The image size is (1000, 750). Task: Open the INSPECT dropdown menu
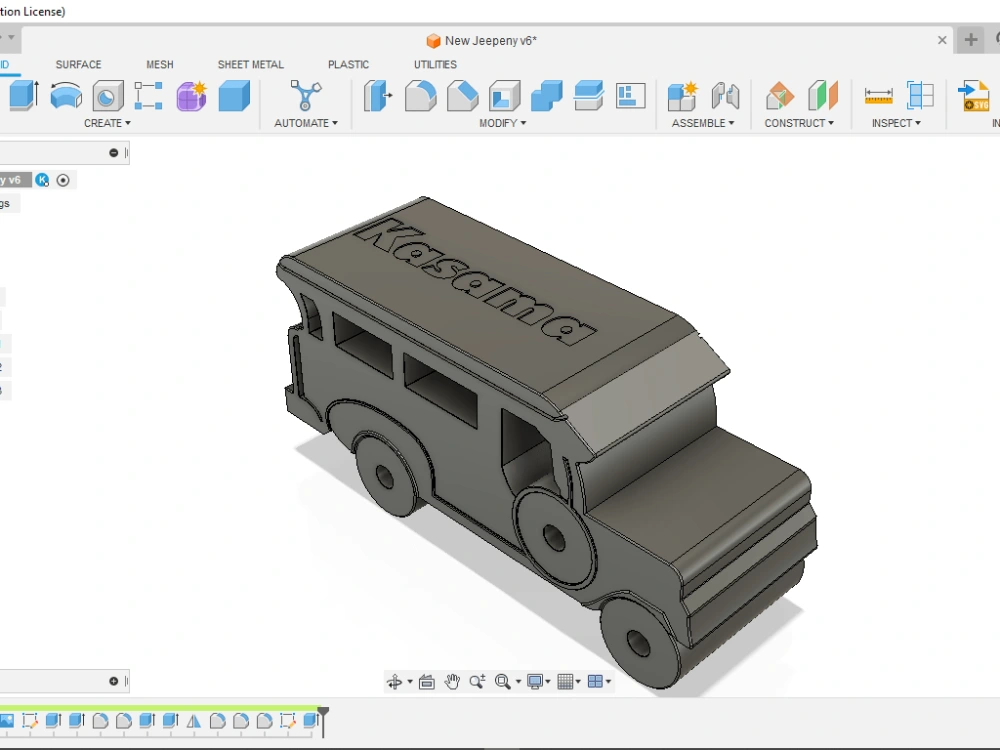point(896,123)
